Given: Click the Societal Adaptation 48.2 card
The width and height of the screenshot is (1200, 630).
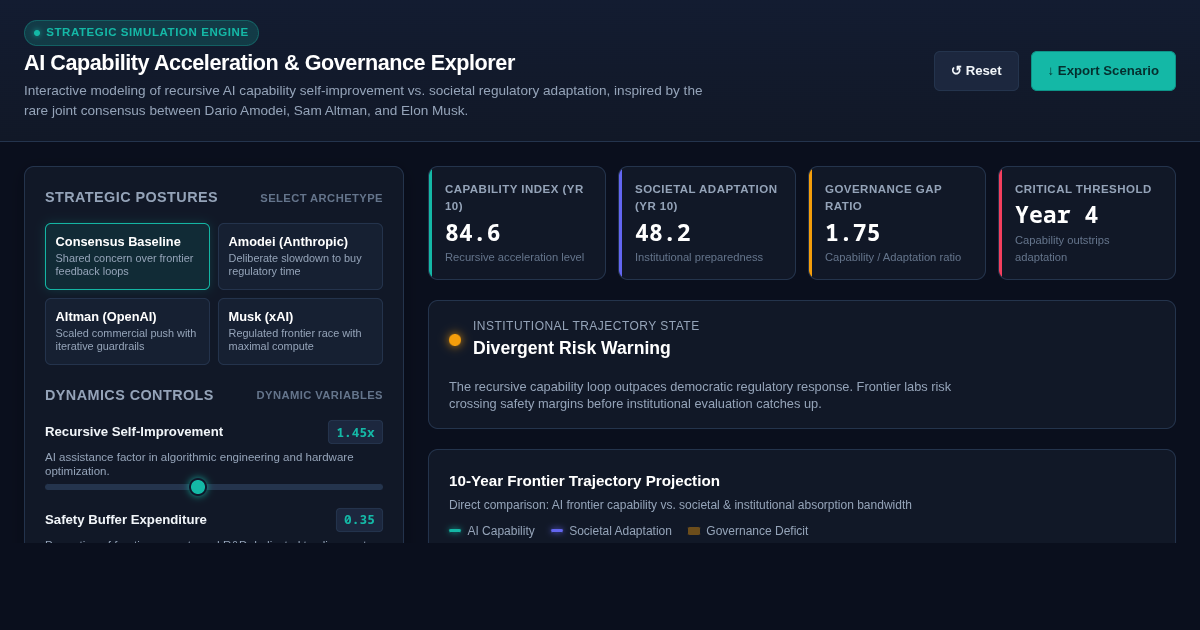Looking at the screenshot, I should [707, 223].
